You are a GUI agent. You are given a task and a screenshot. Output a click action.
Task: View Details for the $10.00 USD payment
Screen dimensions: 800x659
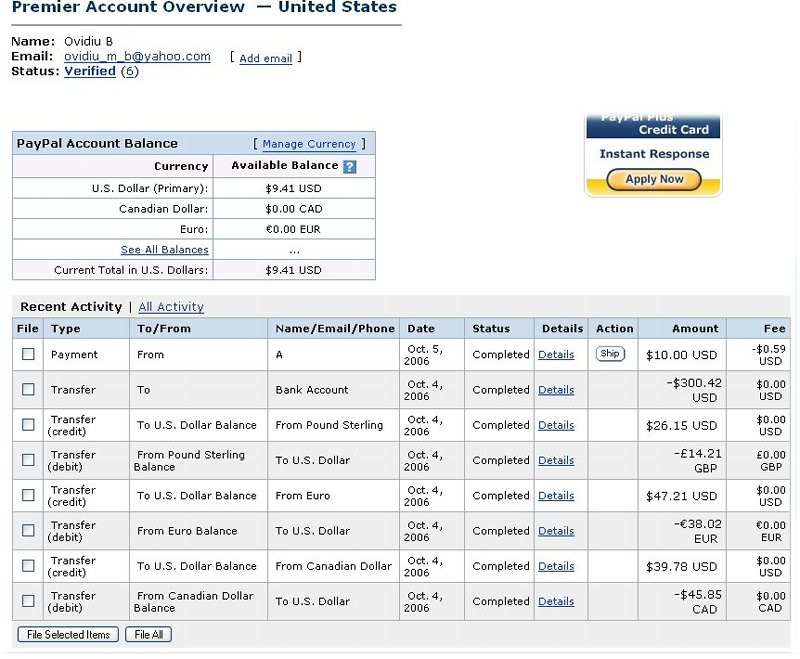(556, 354)
